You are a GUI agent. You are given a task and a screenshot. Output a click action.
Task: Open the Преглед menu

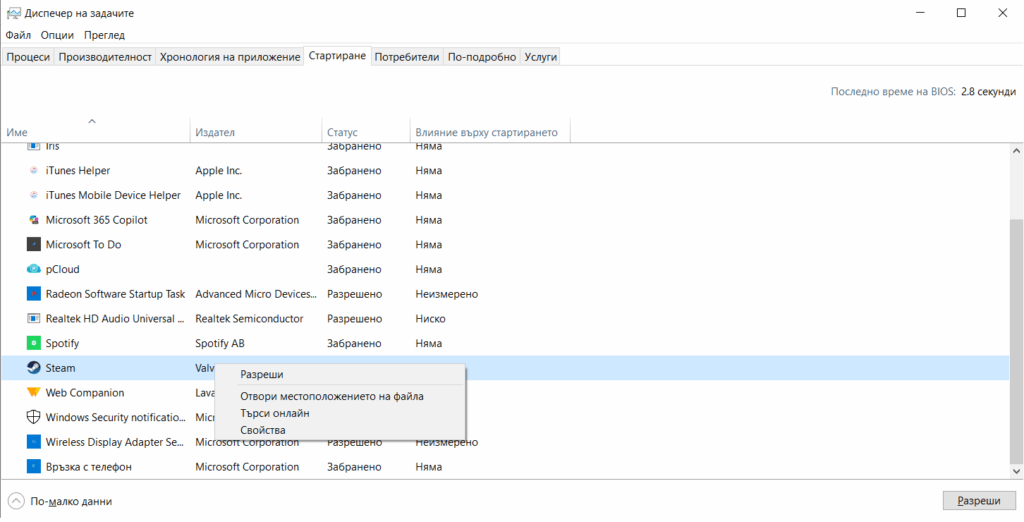[104, 35]
